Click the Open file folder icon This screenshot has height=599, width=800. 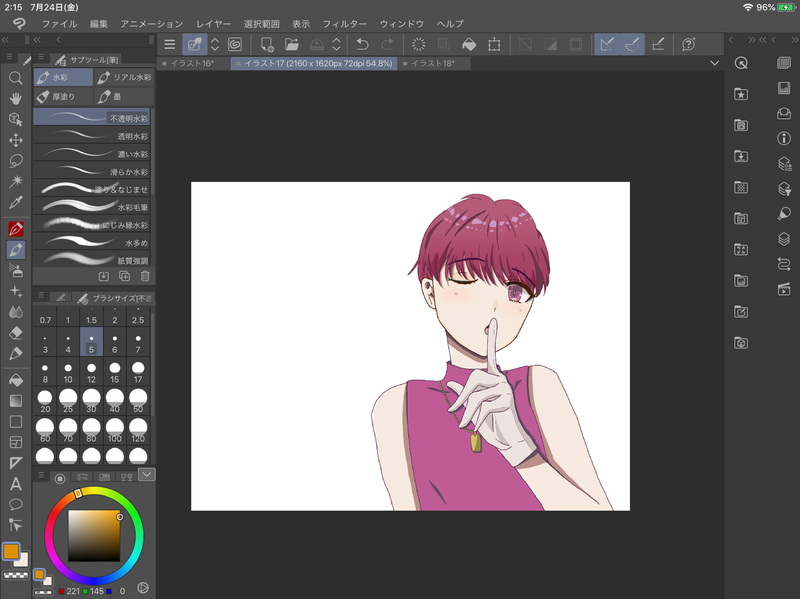pyautogui.click(x=291, y=44)
